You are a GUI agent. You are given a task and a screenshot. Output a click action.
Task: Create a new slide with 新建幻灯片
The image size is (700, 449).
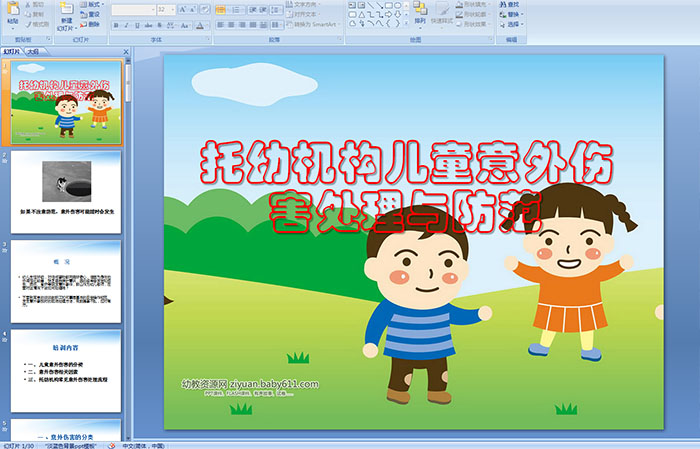pyautogui.click(x=67, y=17)
